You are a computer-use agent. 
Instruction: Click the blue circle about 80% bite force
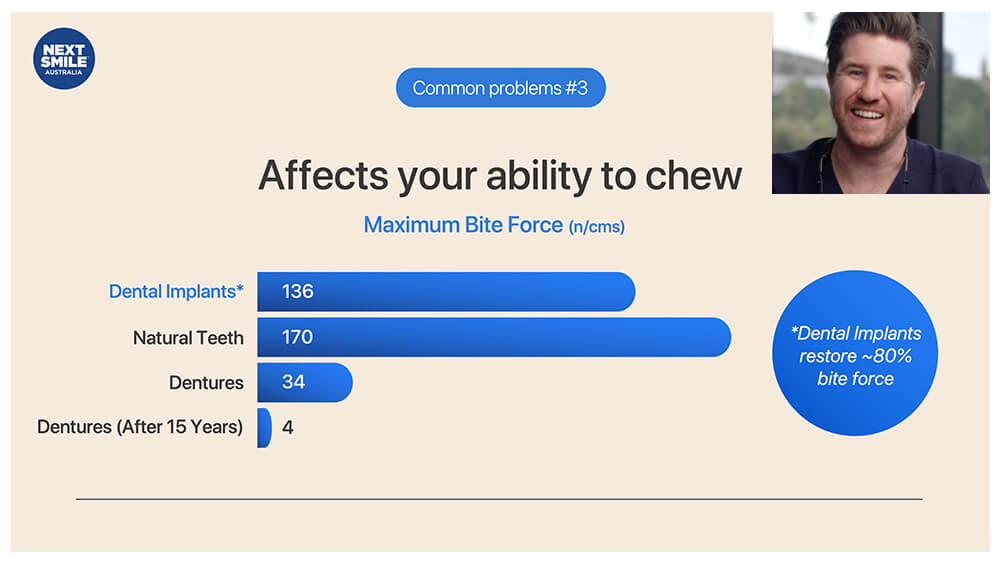tap(855, 353)
